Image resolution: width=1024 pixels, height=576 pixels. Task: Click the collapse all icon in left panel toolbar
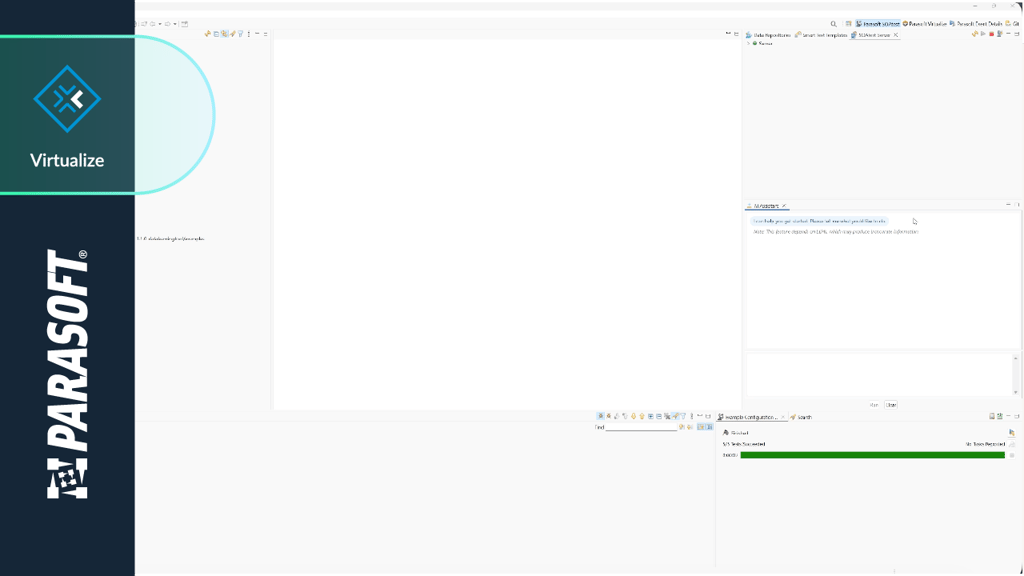[x=216, y=34]
